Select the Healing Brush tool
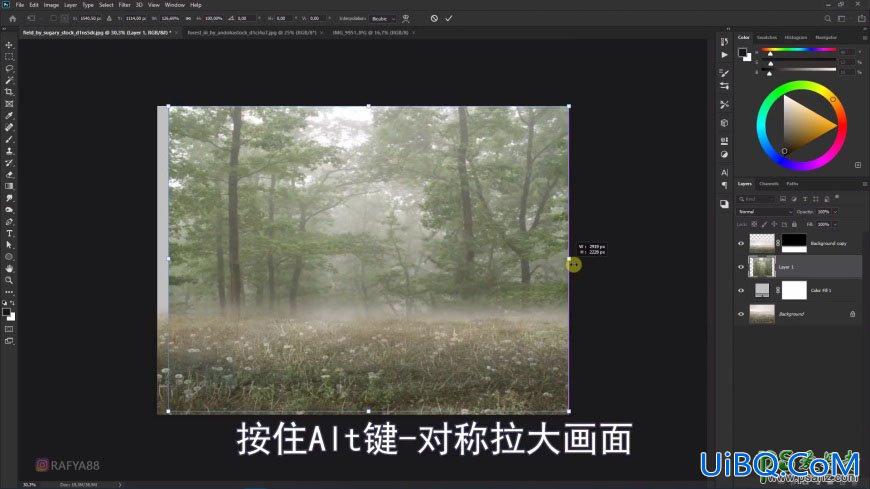Image resolution: width=870 pixels, height=489 pixels. (9, 127)
